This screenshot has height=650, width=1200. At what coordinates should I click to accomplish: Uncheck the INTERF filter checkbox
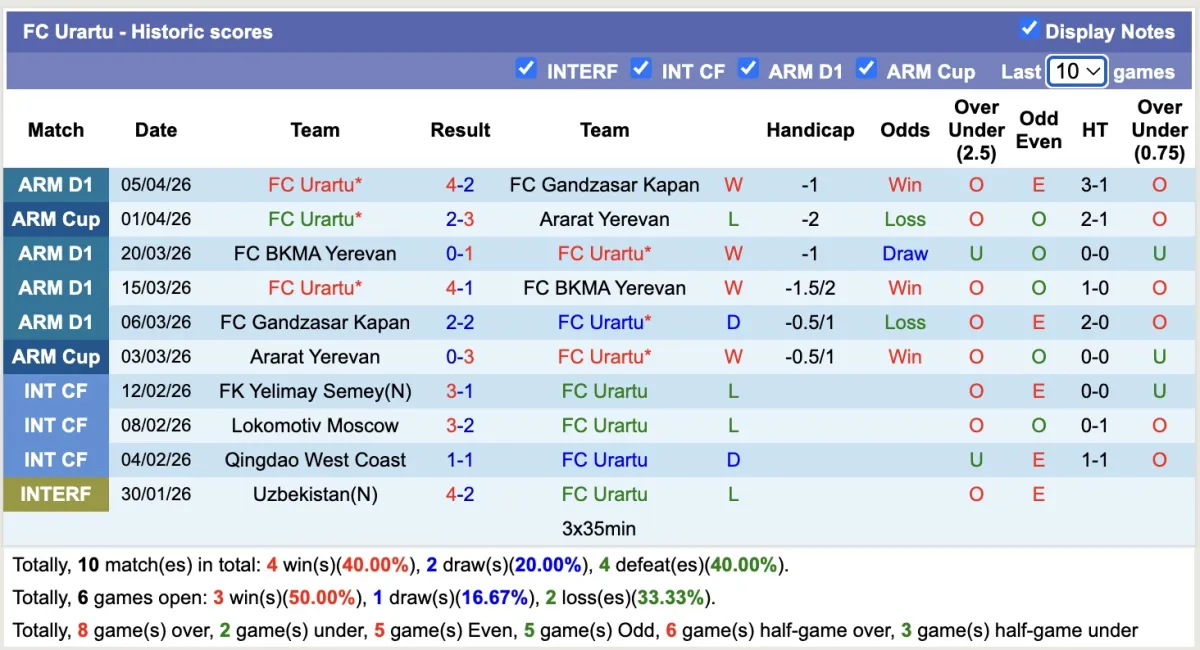coord(525,69)
